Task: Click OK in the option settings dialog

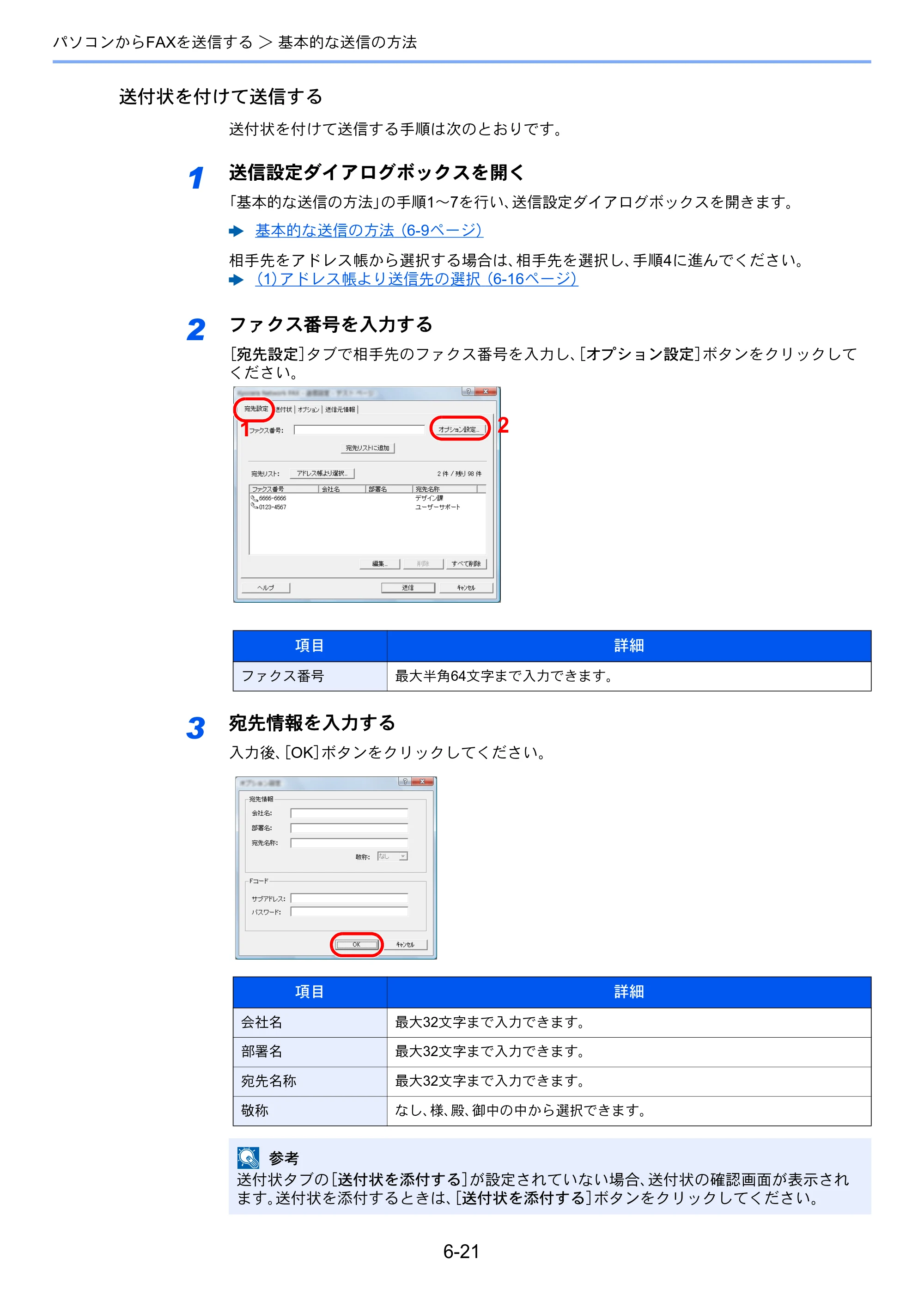Action: [x=356, y=945]
